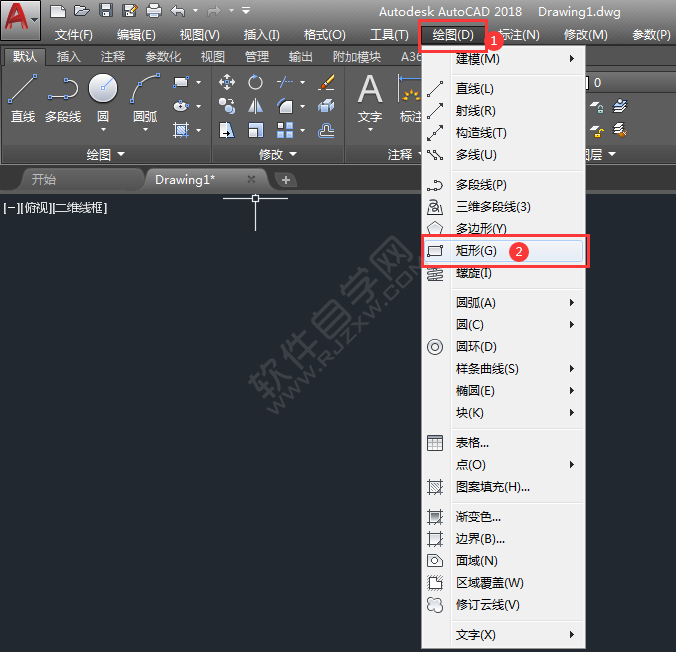This screenshot has height=652, width=676.
Task: Click the Hatch icon in ribbon Draw panel
Action: coord(181,130)
